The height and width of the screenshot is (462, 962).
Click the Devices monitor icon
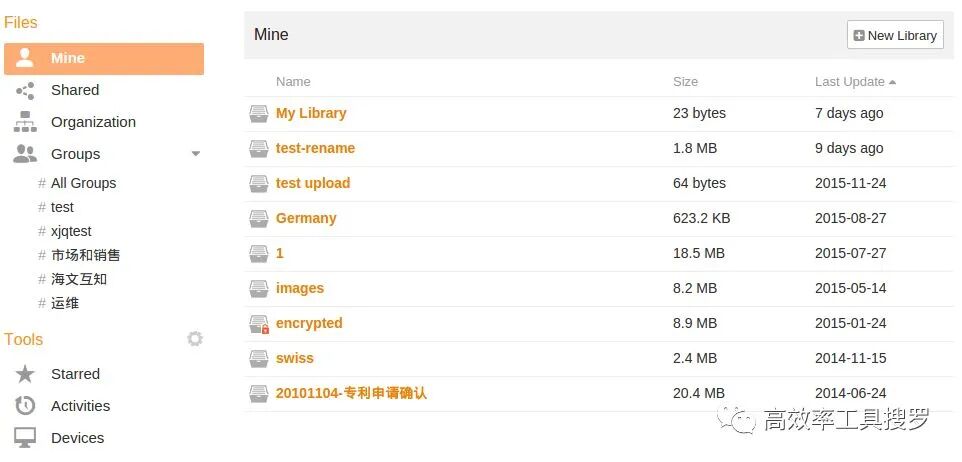(x=25, y=438)
